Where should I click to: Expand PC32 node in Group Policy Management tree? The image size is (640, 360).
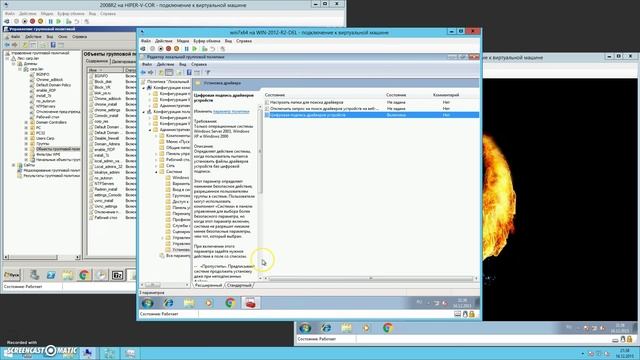point(26,133)
